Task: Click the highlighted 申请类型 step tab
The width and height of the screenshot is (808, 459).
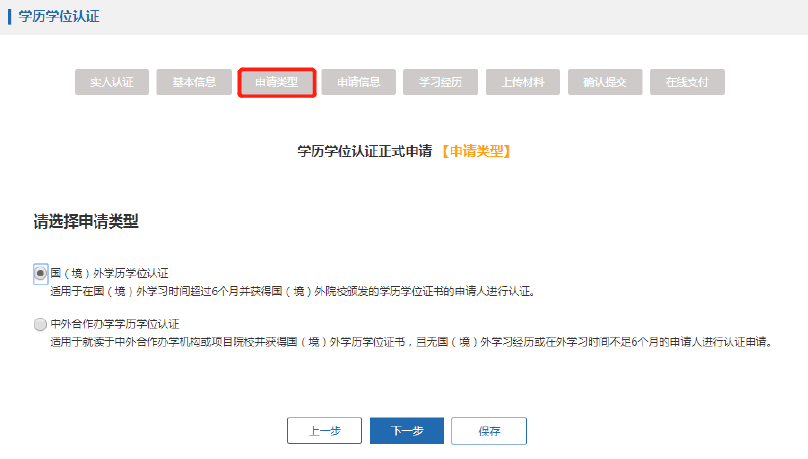Action: pos(277,82)
